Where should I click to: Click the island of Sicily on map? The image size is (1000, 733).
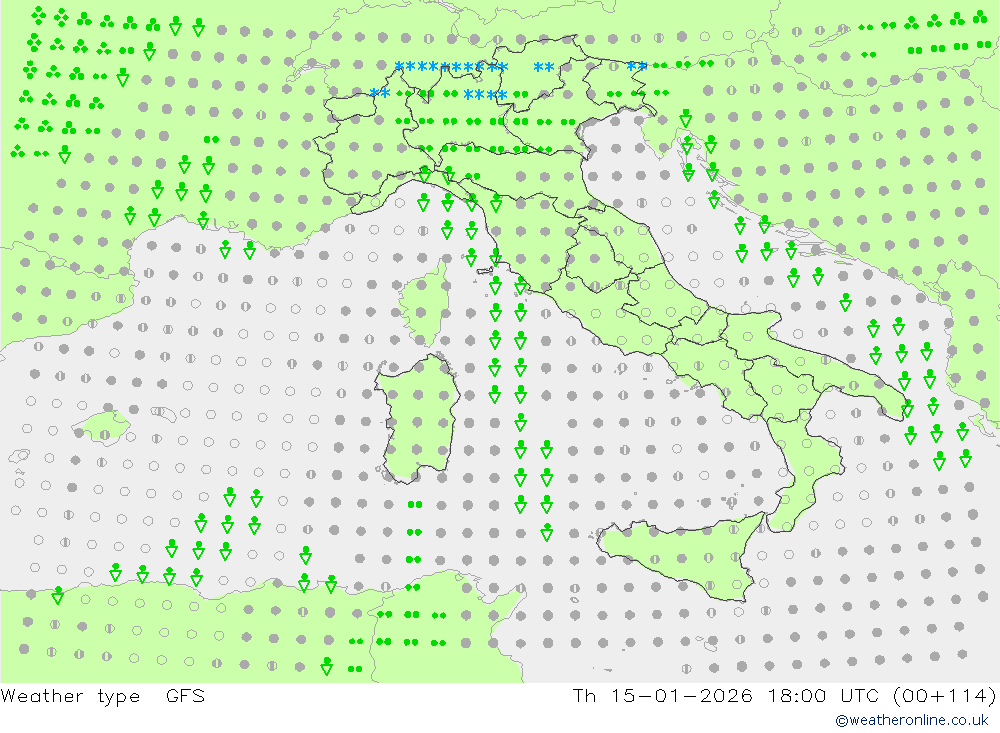[682, 559]
